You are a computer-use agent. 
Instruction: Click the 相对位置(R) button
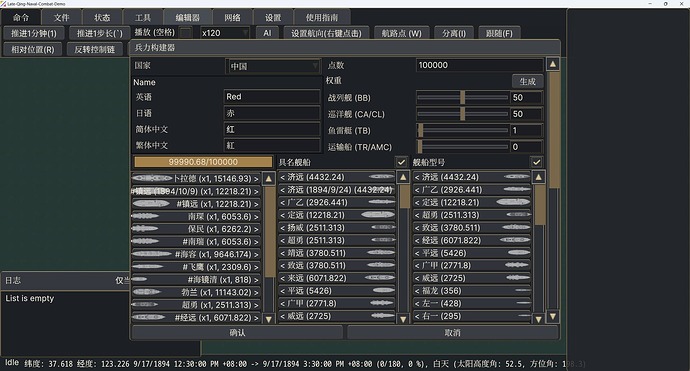pos(33,49)
